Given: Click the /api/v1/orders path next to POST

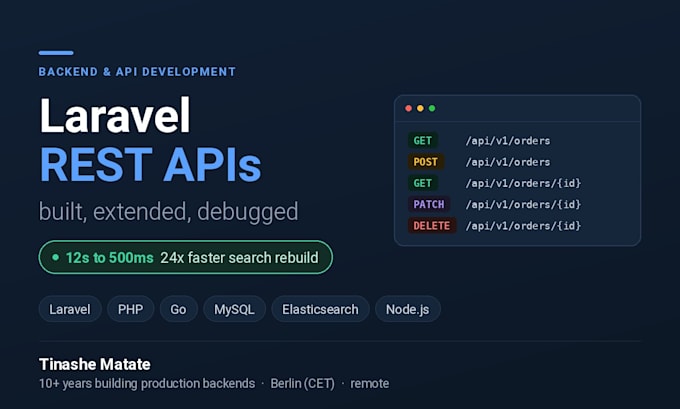Looking at the screenshot, I should 508,162.
